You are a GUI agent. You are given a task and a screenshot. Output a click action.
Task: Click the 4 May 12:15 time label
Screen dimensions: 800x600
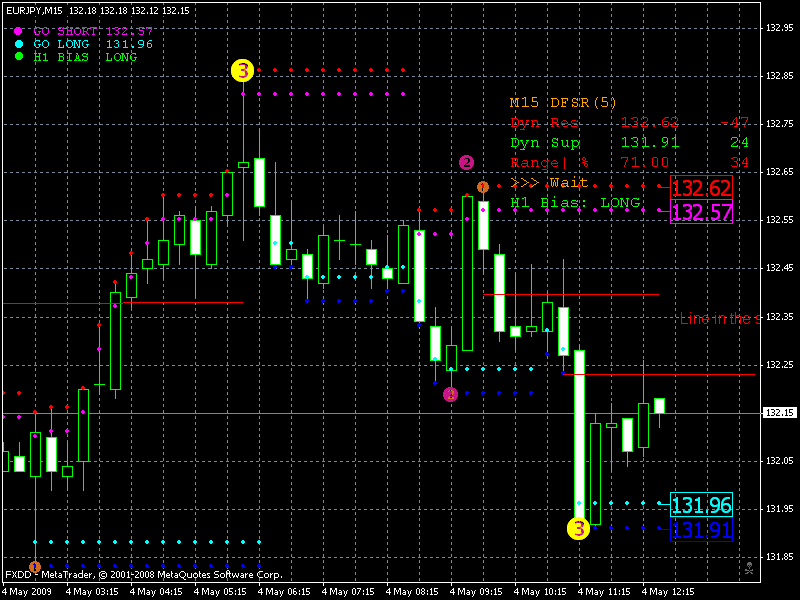[668, 591]
